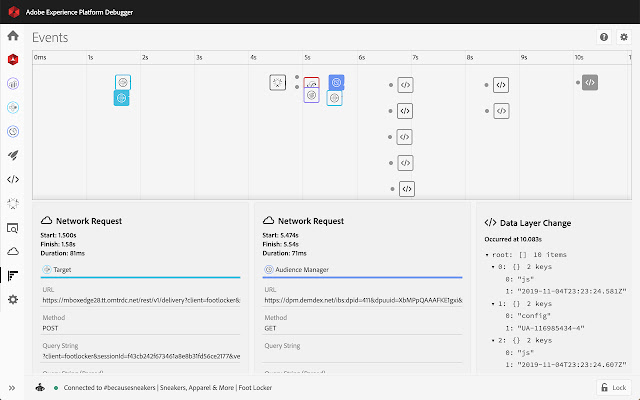Image resolution: width=640 pixels, height=400 pixels.
Task: Open the sidebar settings gear
Action: pos(13,299)
